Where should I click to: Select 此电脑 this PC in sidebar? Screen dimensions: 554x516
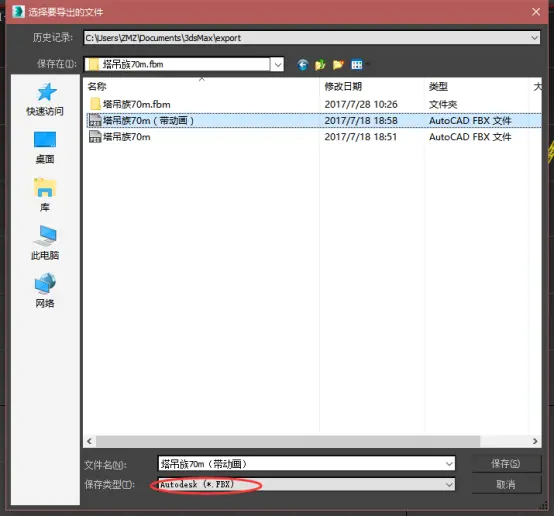tap(45, 243)
